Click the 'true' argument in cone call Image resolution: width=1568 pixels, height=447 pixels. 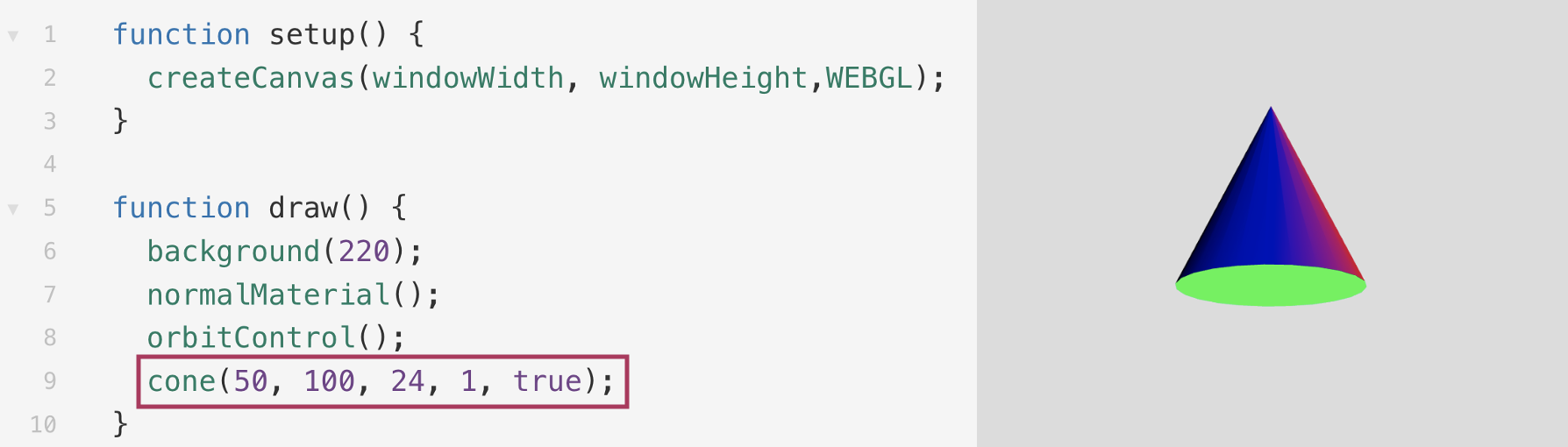tap(547, 381)
